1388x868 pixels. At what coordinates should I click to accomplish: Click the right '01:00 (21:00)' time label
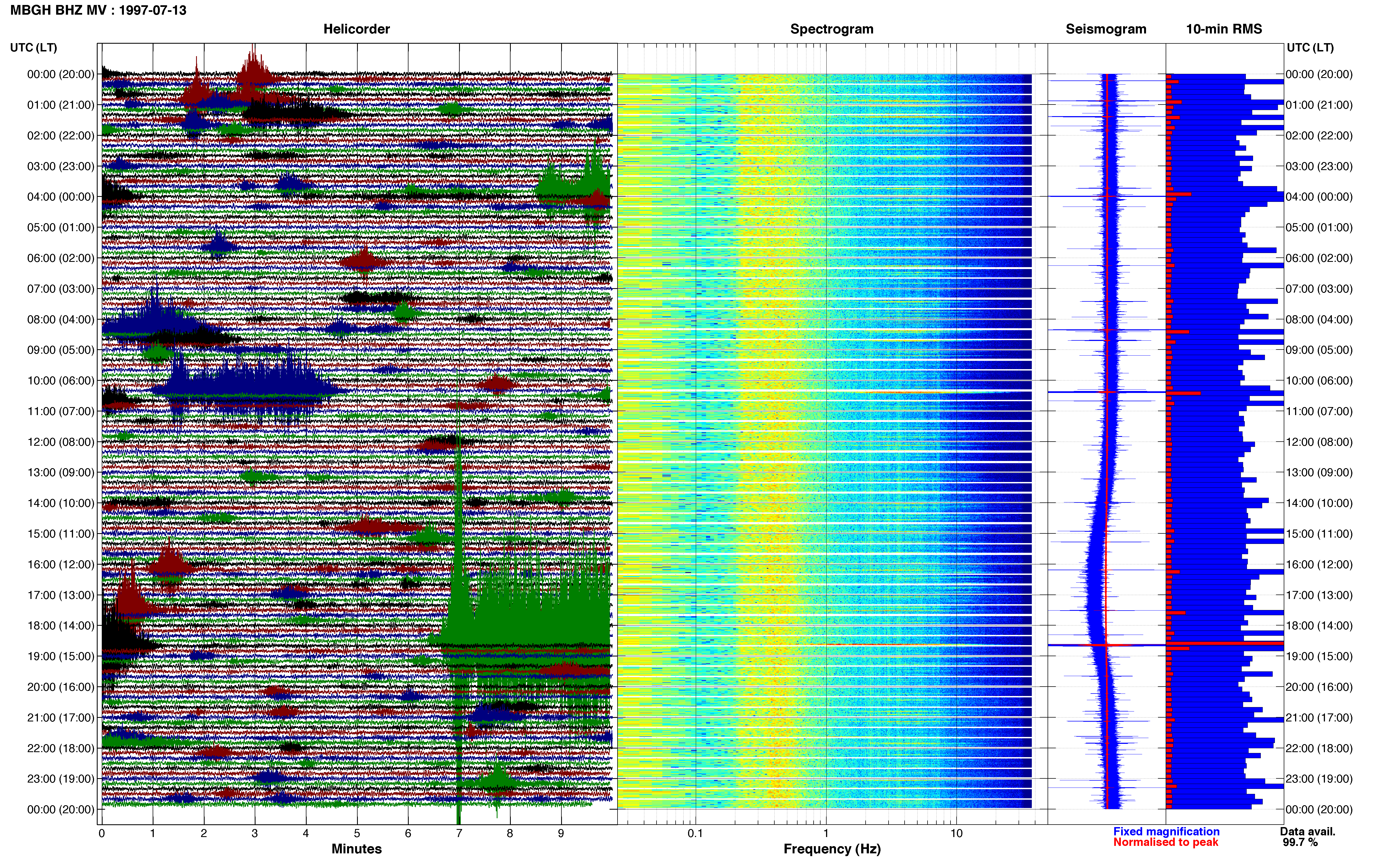[x=1319, y=105]
